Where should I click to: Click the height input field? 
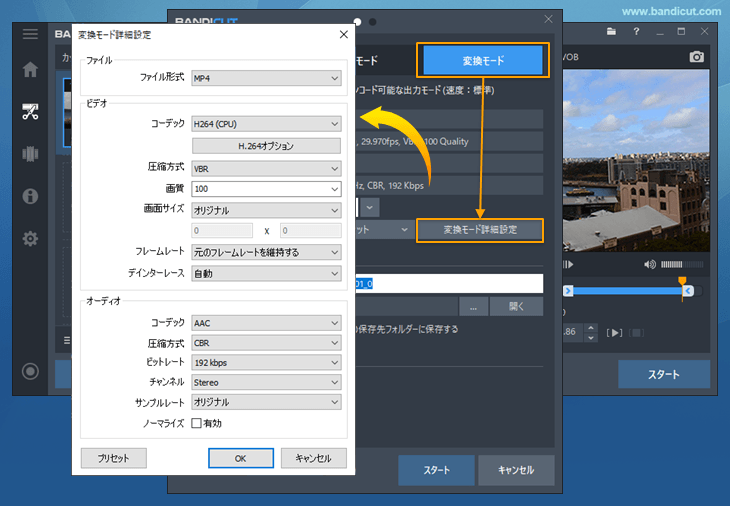pos(311,230)
